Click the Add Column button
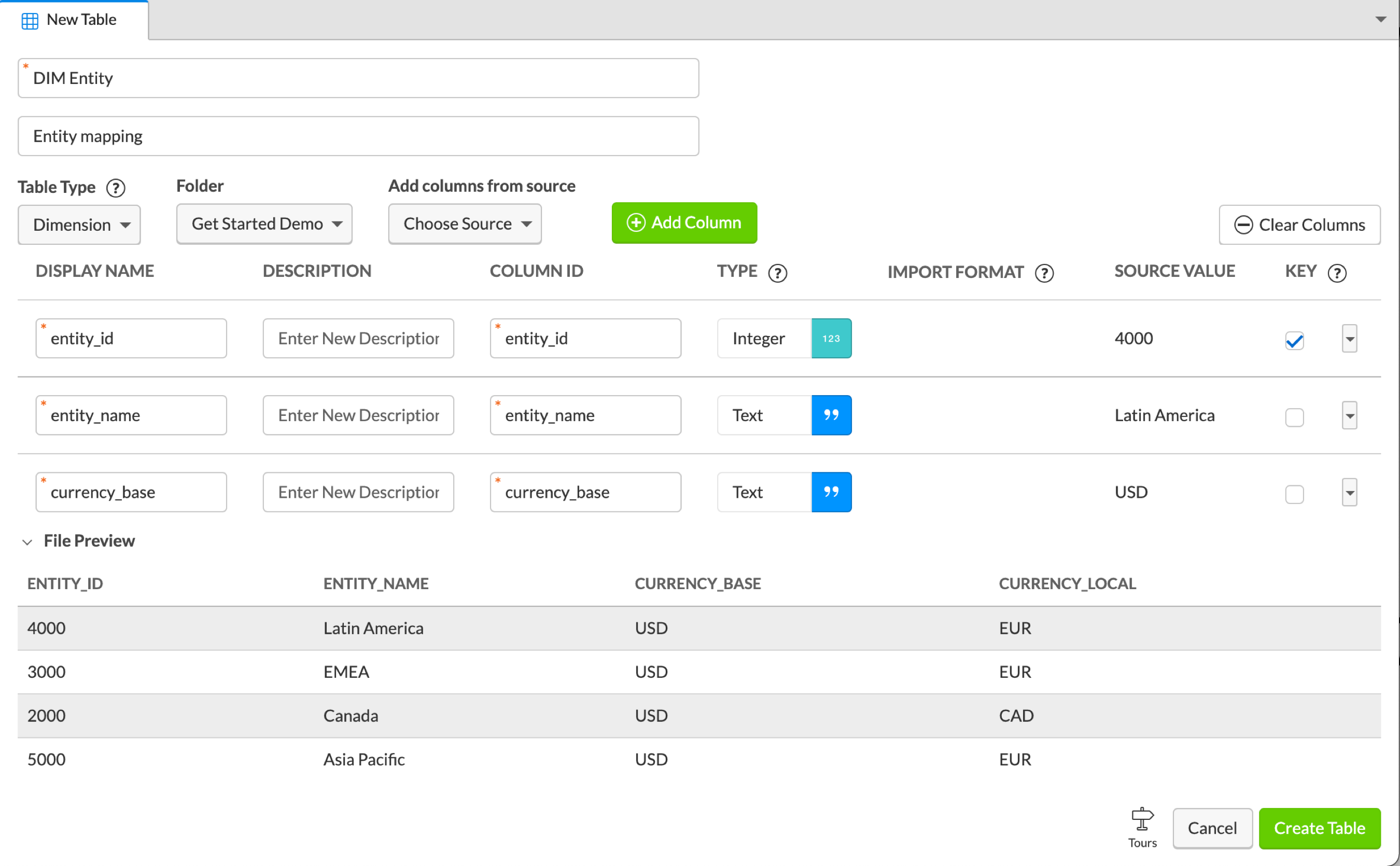Image resolution: width=1400 pixels, height=866 pixels. pyautogui.click(x=684, y=223)
